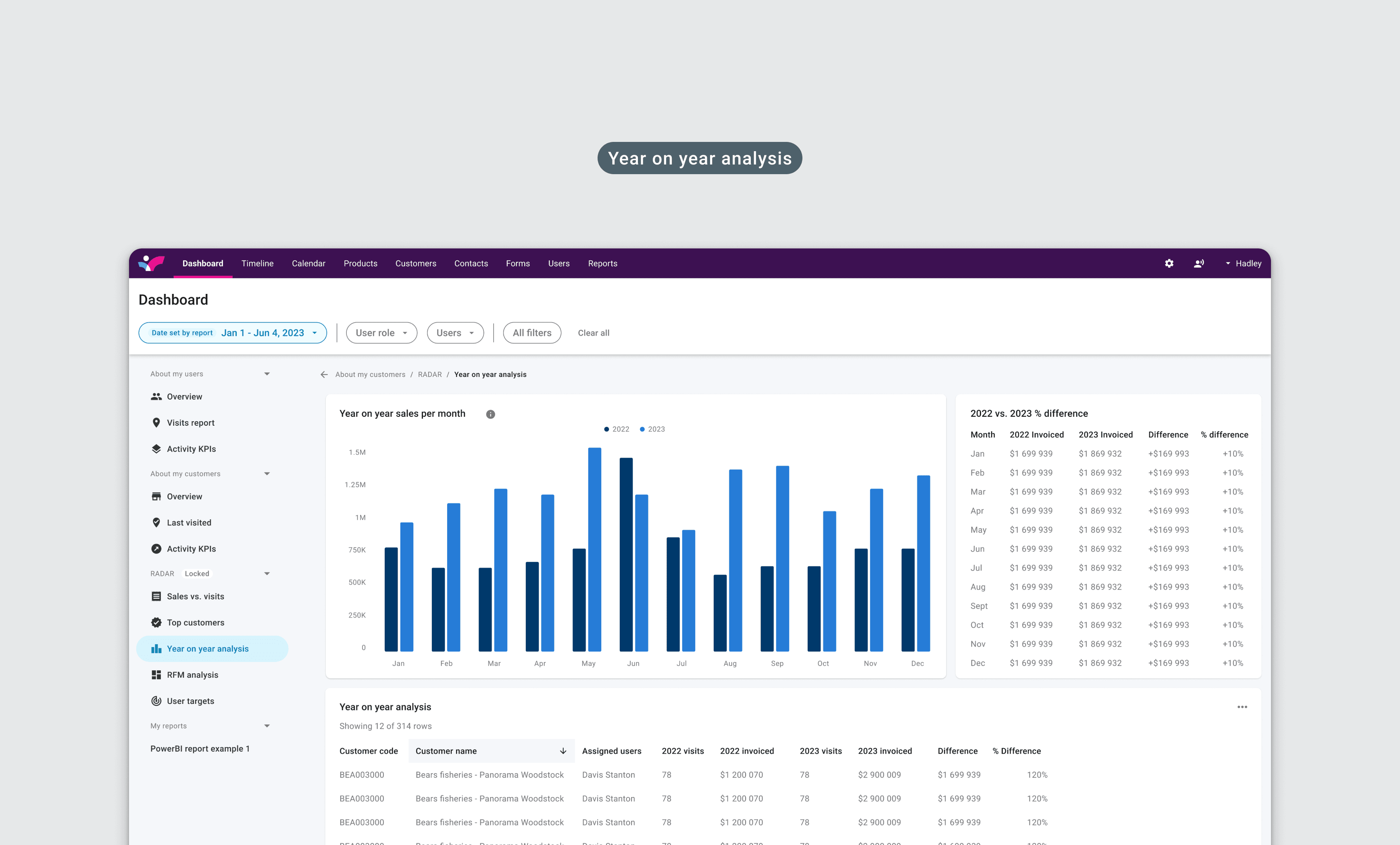Collapse the About my customers sidebar section
Screen dimensions: 1400x845
(267, 474)
